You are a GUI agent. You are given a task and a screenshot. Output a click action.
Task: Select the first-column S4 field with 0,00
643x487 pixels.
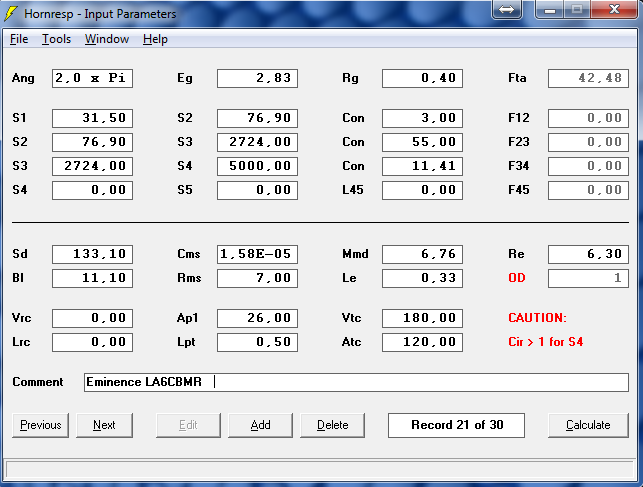click(92, 190)
